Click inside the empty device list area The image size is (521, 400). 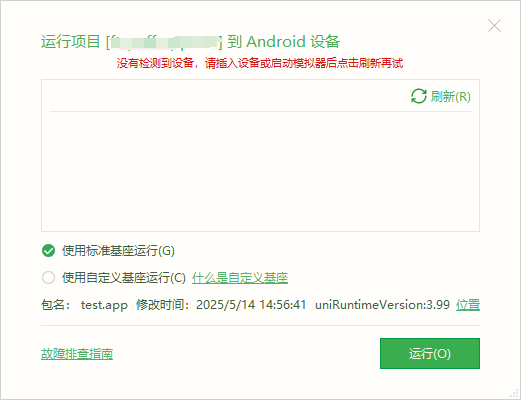click(260, 171)
